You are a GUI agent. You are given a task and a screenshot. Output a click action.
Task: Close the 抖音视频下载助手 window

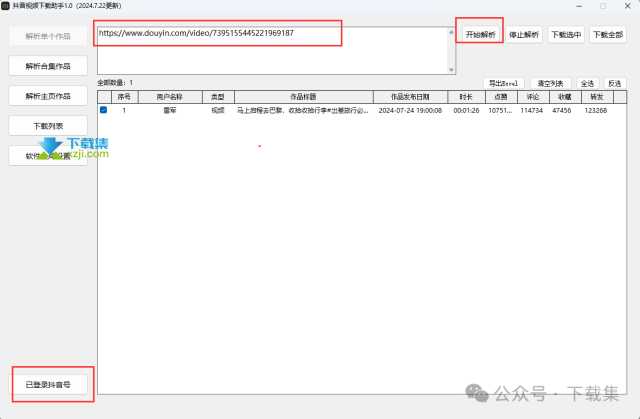627,6
